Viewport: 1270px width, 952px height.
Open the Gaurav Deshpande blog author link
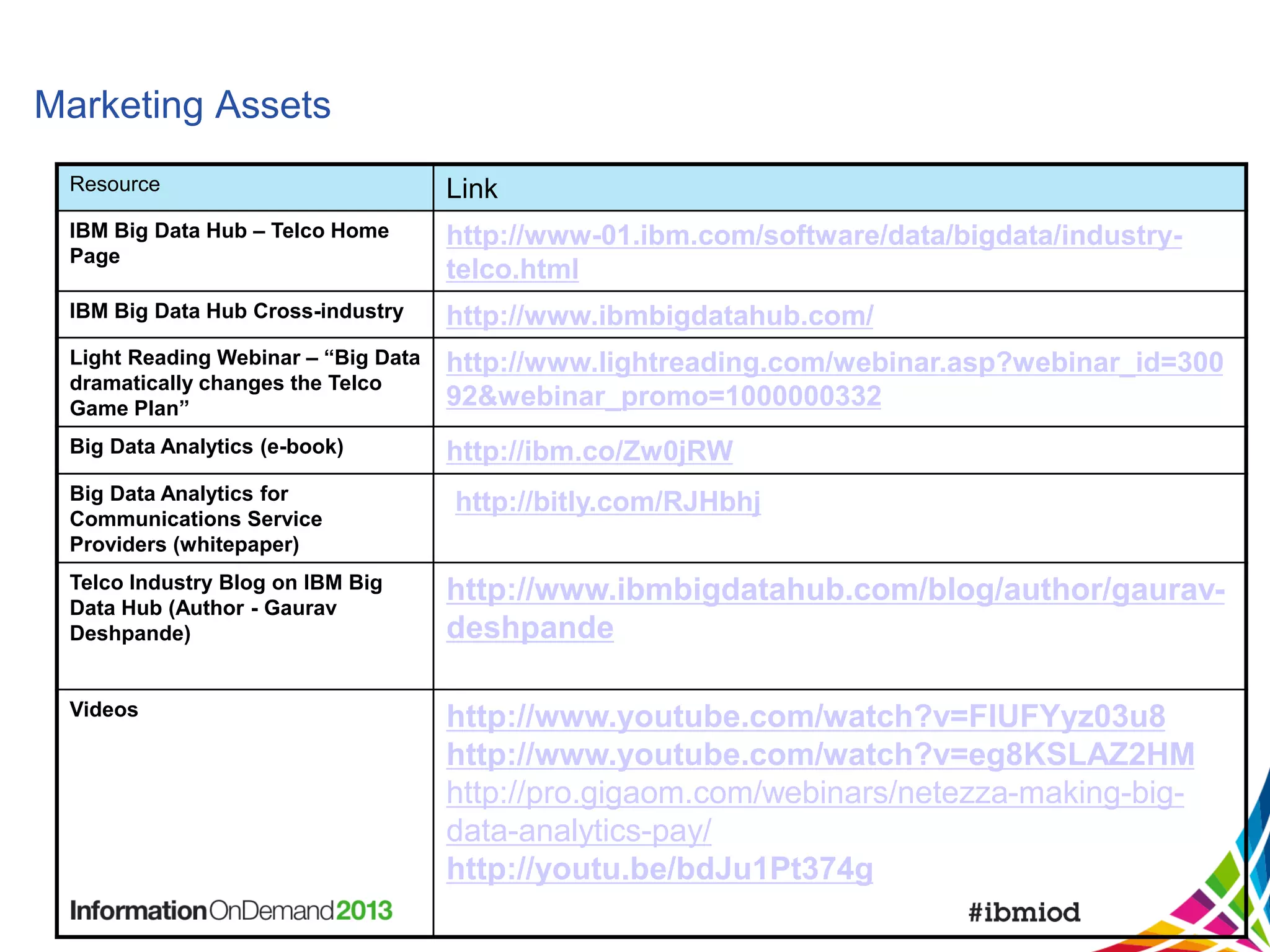click(x=835, y=609)
